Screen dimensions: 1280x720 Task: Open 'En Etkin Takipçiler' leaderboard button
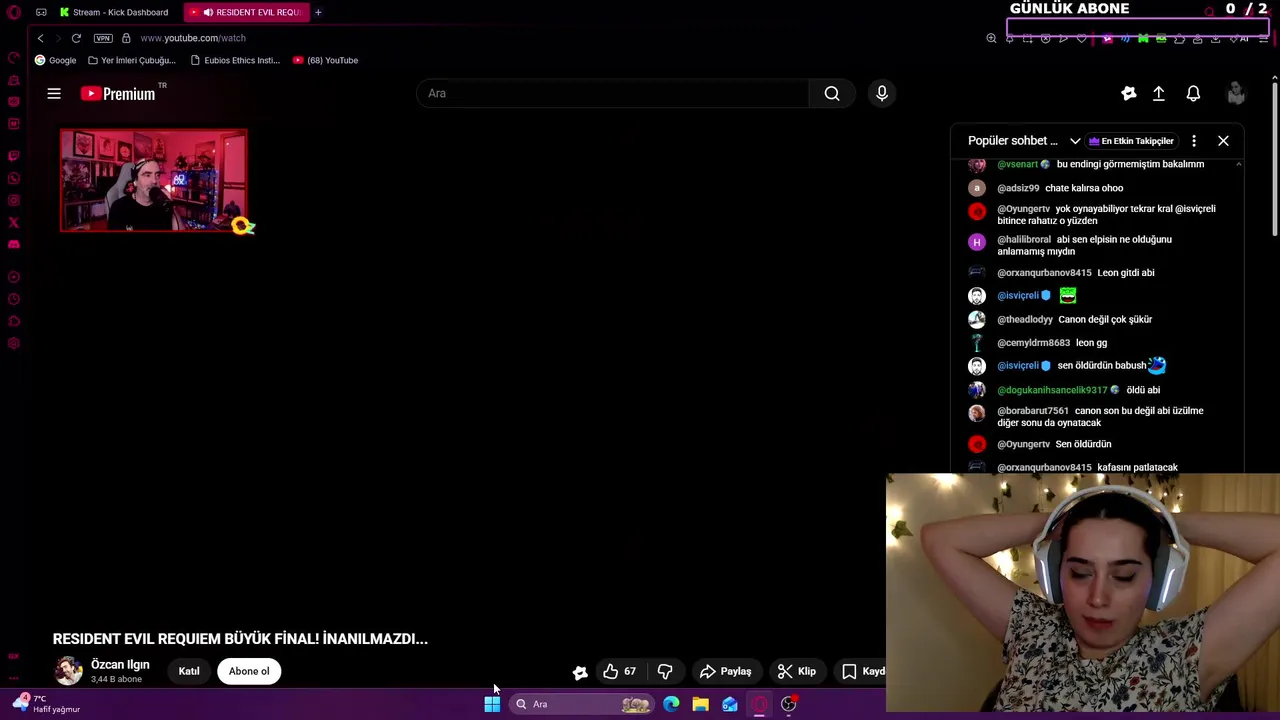(1131, 141)
